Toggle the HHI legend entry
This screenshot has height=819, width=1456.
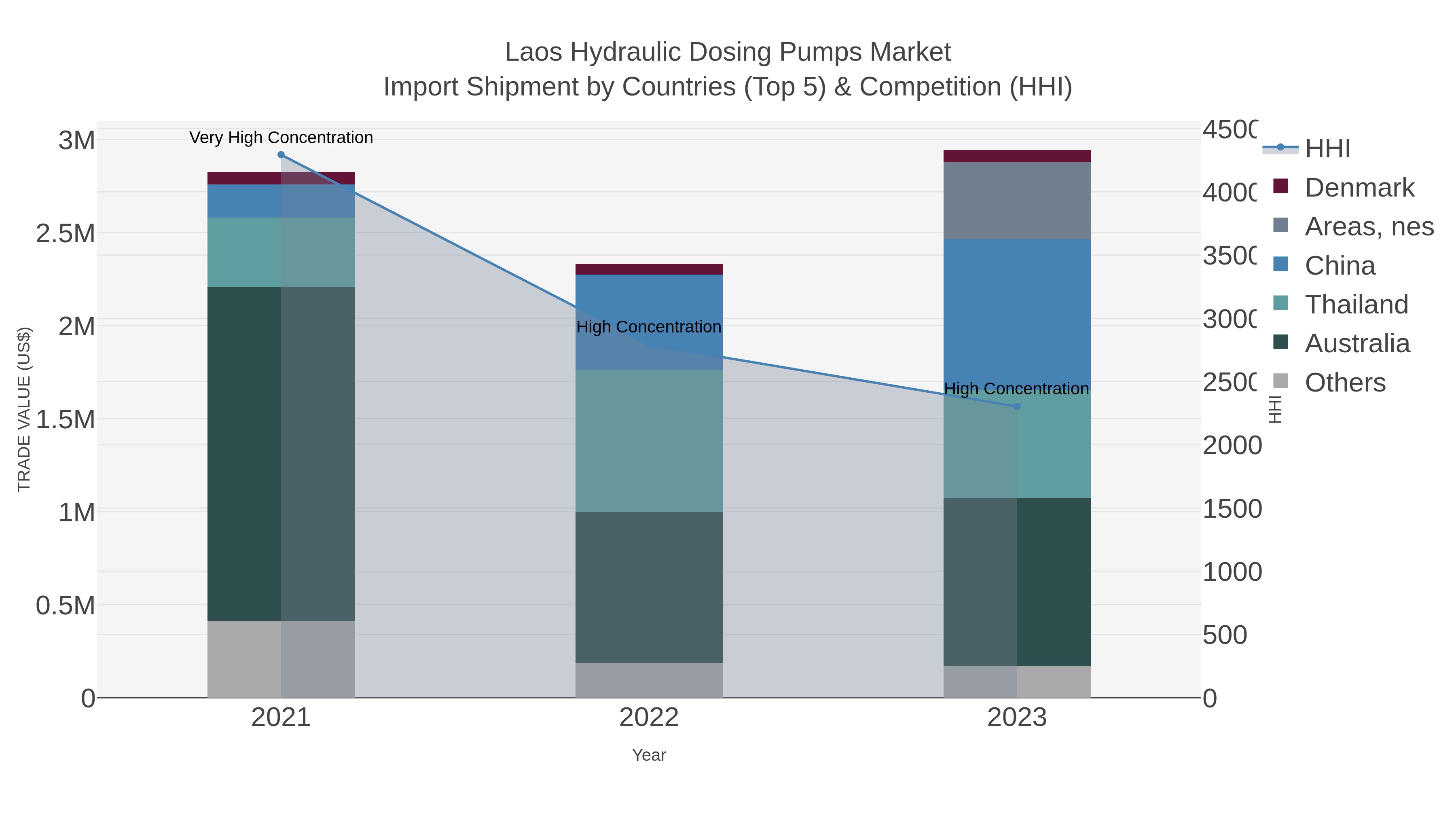coord(1306,149)
